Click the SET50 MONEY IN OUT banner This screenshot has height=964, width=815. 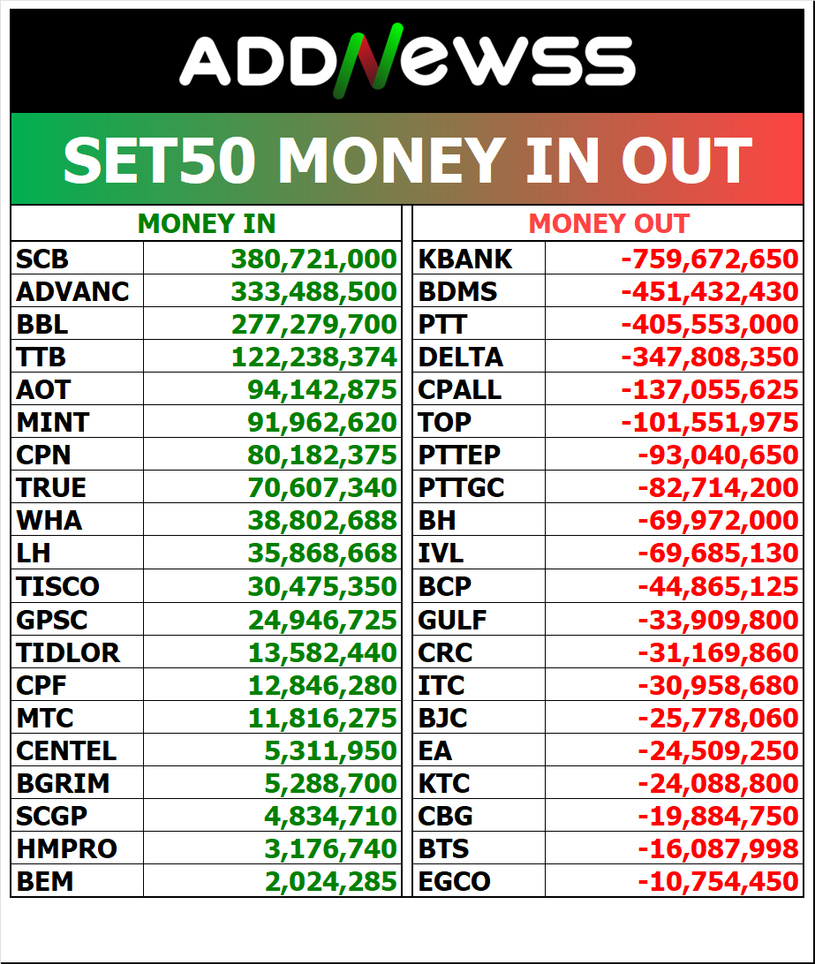407,160
